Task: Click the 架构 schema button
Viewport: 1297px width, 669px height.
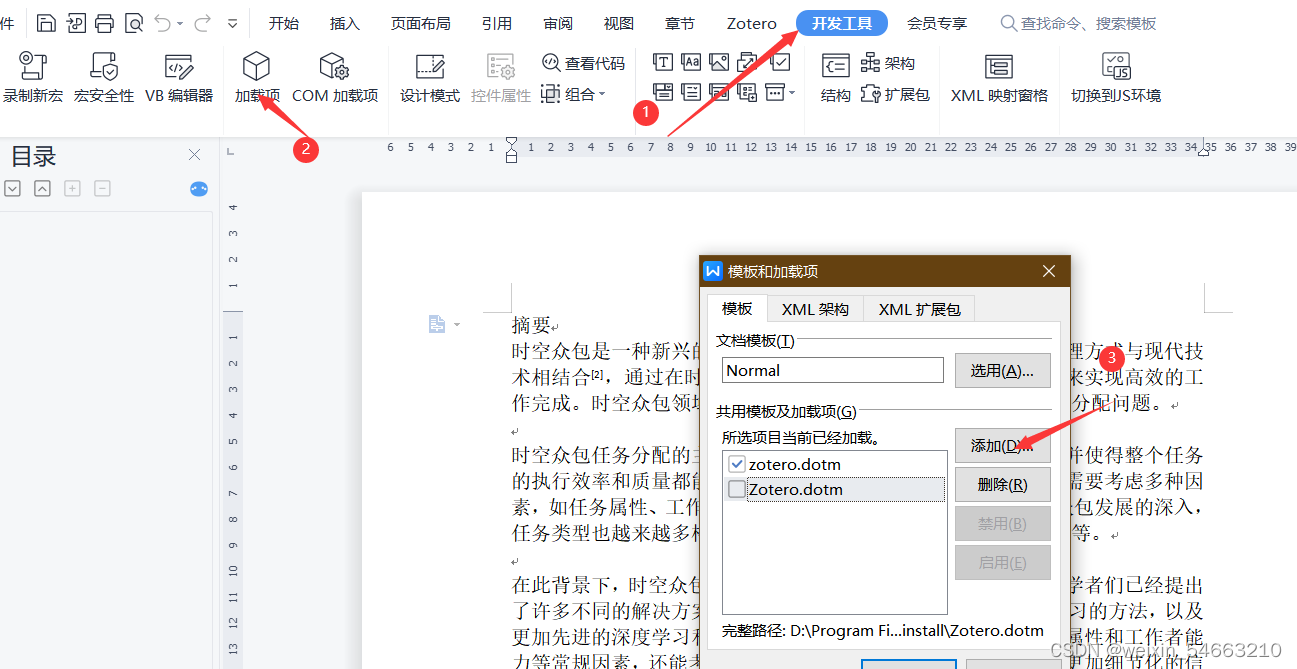Action: point(887,63)
